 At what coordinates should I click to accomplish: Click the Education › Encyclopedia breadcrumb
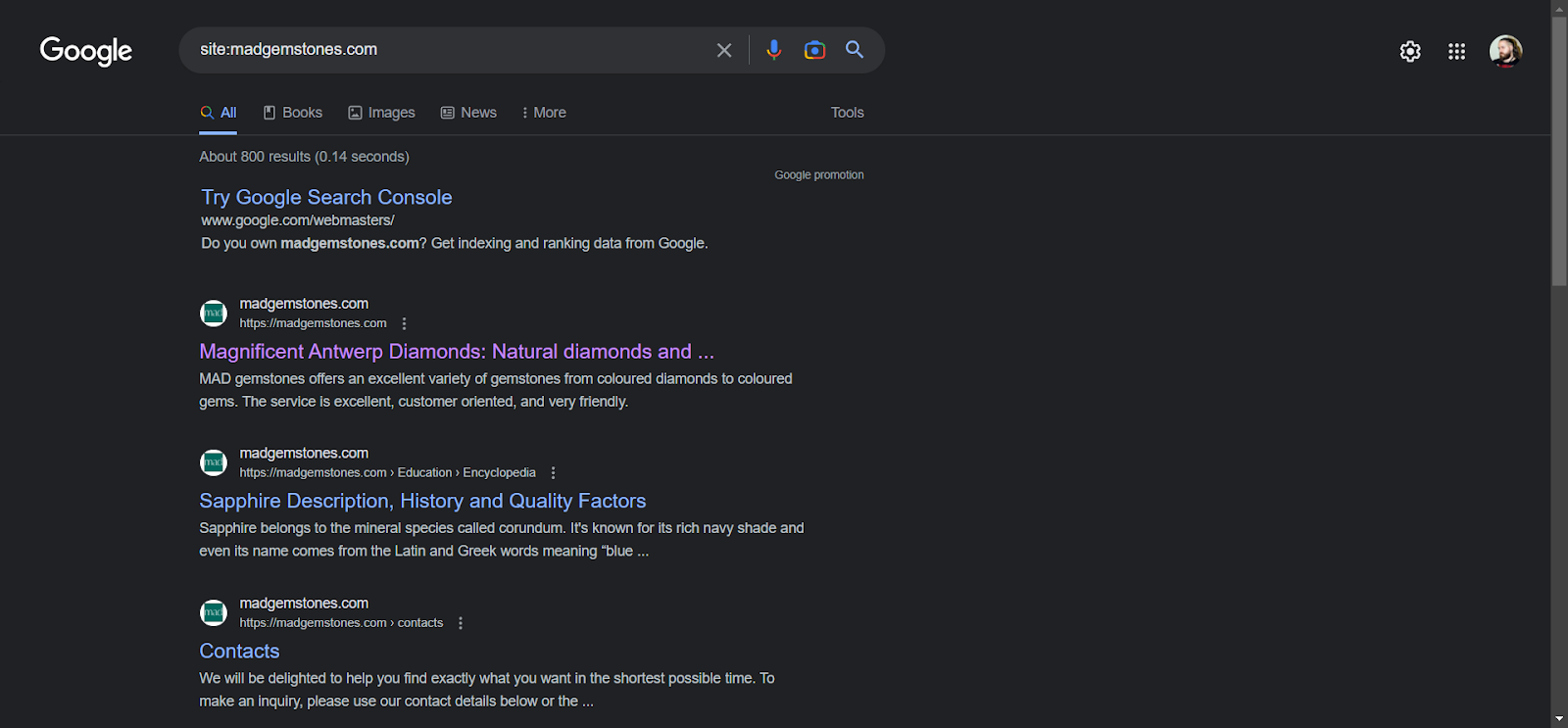[x=466, y=472]
